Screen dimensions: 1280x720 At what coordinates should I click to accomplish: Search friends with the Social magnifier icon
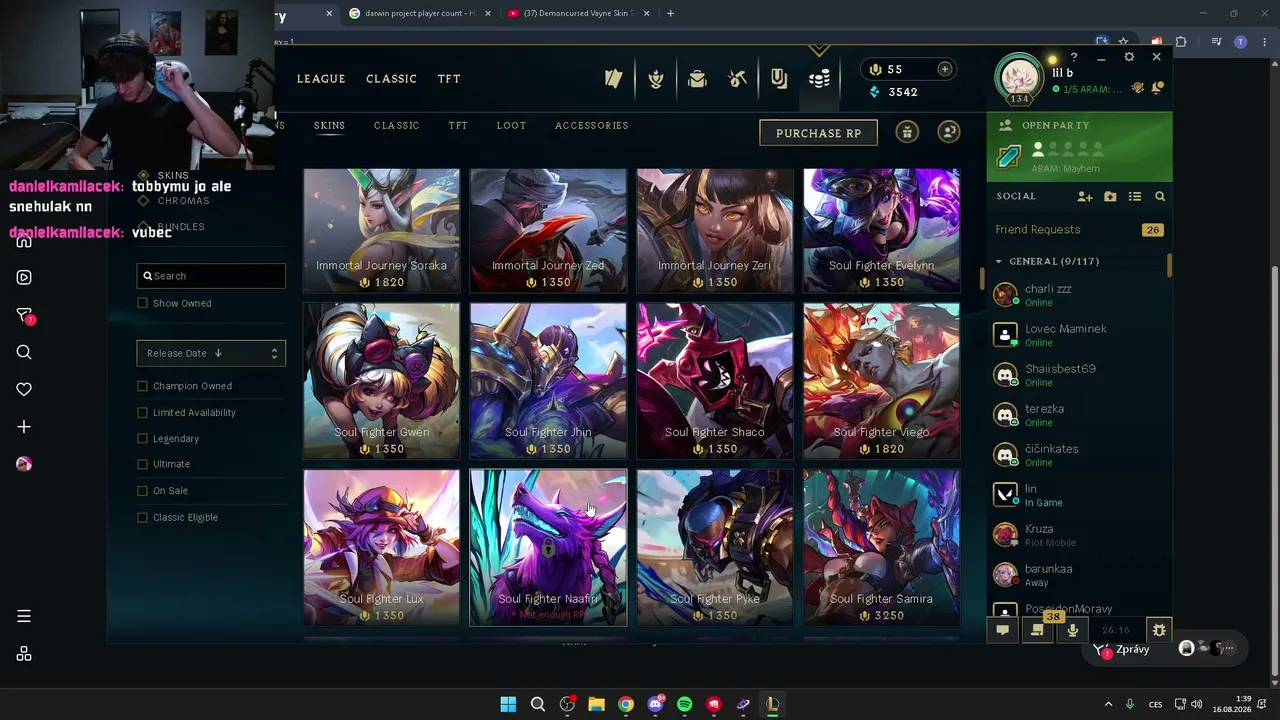(x=1160, y=197)
